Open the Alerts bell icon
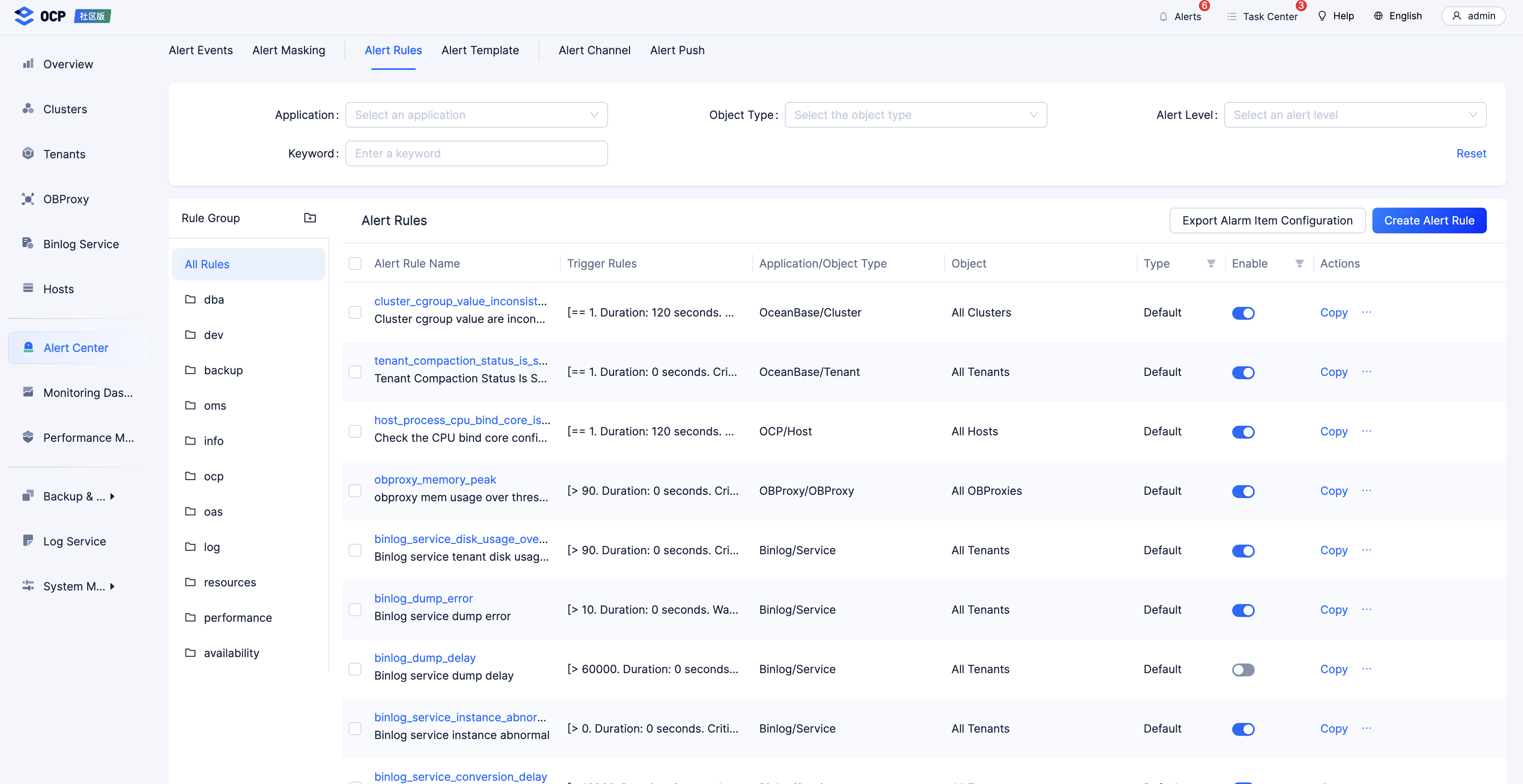 [x=1163, y=16]
